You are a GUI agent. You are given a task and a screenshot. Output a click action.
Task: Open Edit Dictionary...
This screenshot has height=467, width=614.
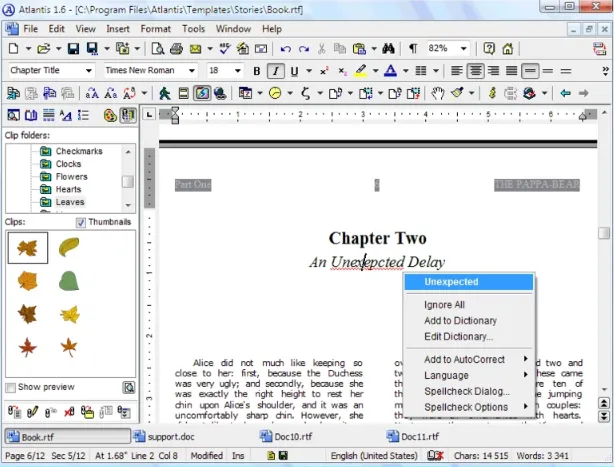click(469, 337)
